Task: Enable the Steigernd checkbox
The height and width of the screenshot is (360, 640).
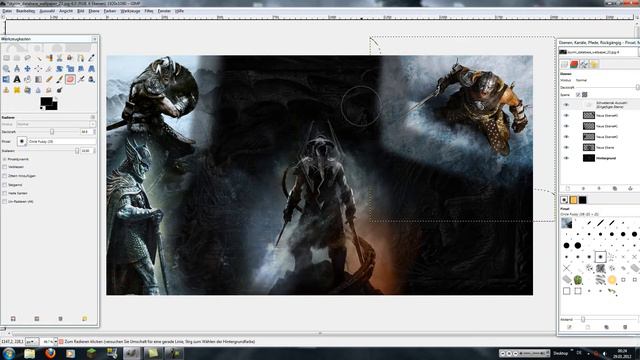Action: 4,184
